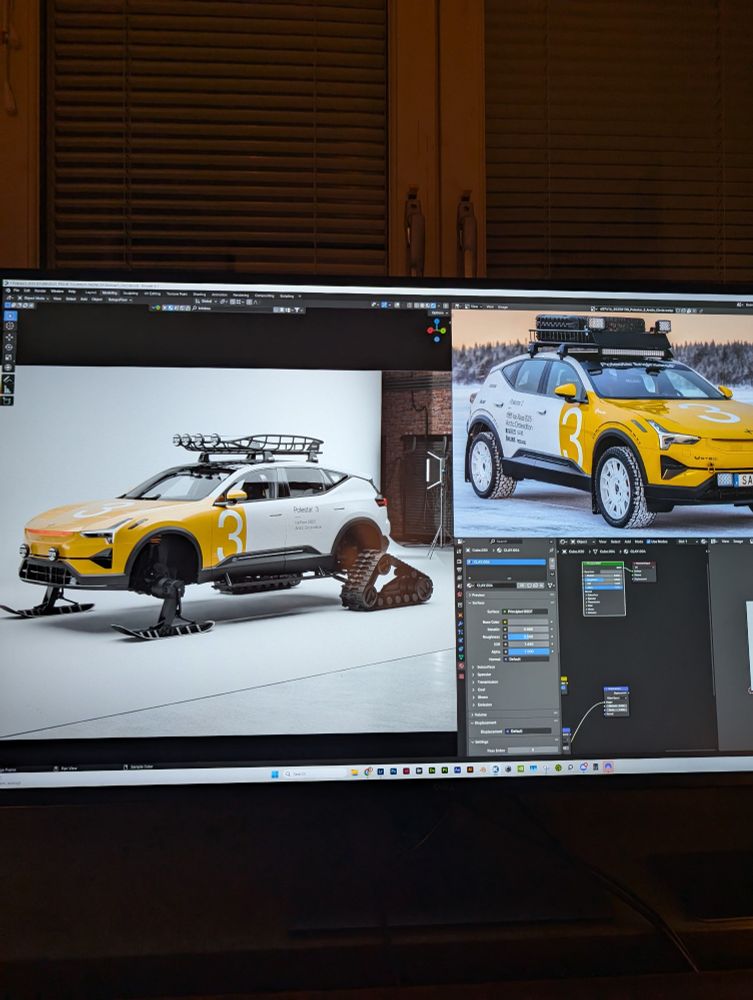Open the View Layer properties tab
The image size is (753, 1000).
[460, 578]
